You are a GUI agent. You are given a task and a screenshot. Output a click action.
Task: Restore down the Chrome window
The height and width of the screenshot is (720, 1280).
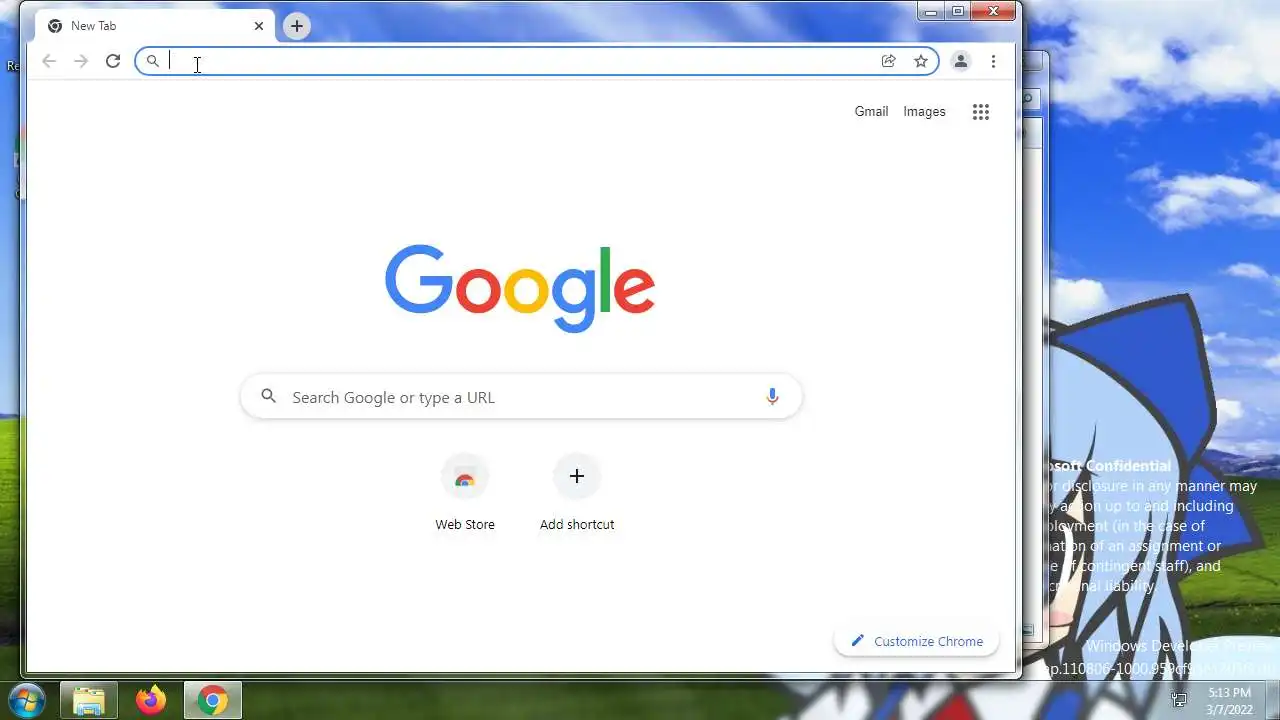958,12
